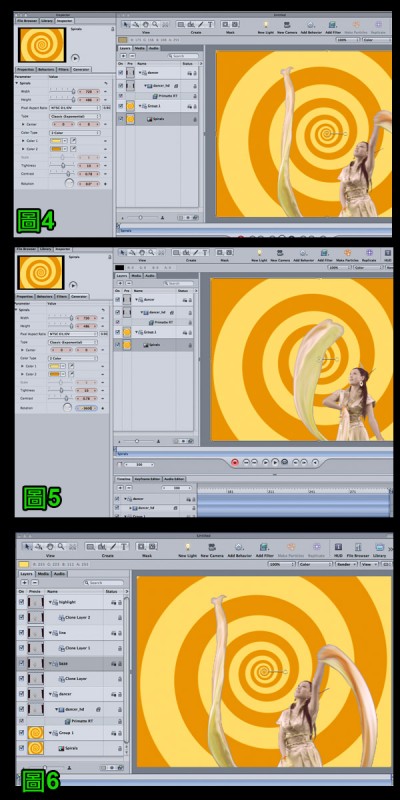
Task: Click the Color 1 swatch in figure 4 Inspector
Action: pyautogui.click(x=56, y=140)
